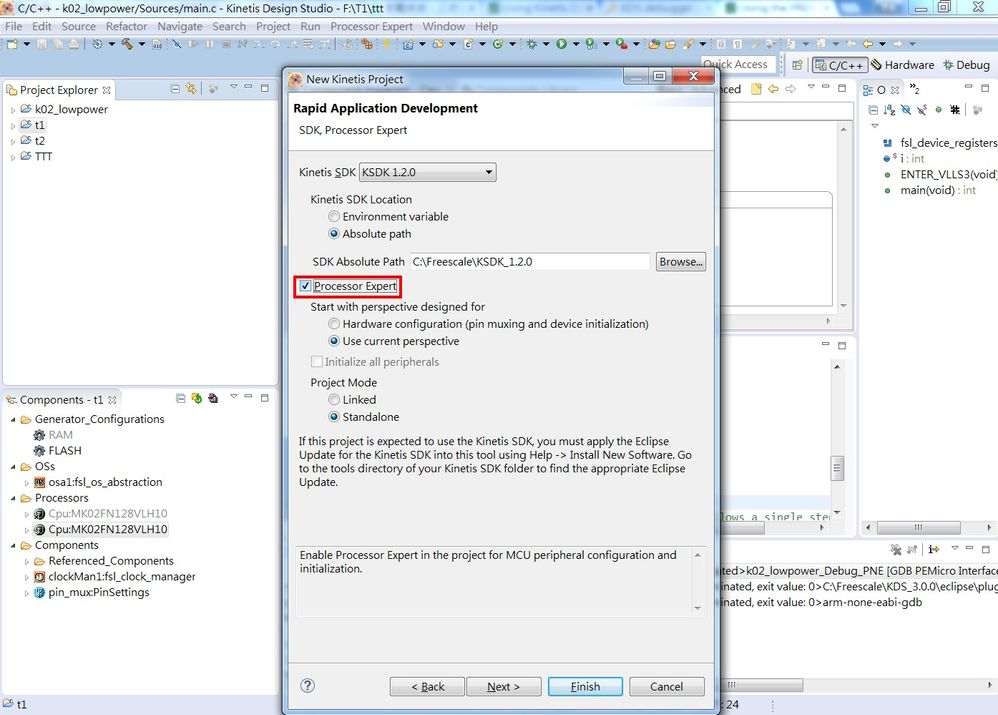Open the File menu
Image resolution: width=998 pixels, height=715 pixels.
click(13, 26)
